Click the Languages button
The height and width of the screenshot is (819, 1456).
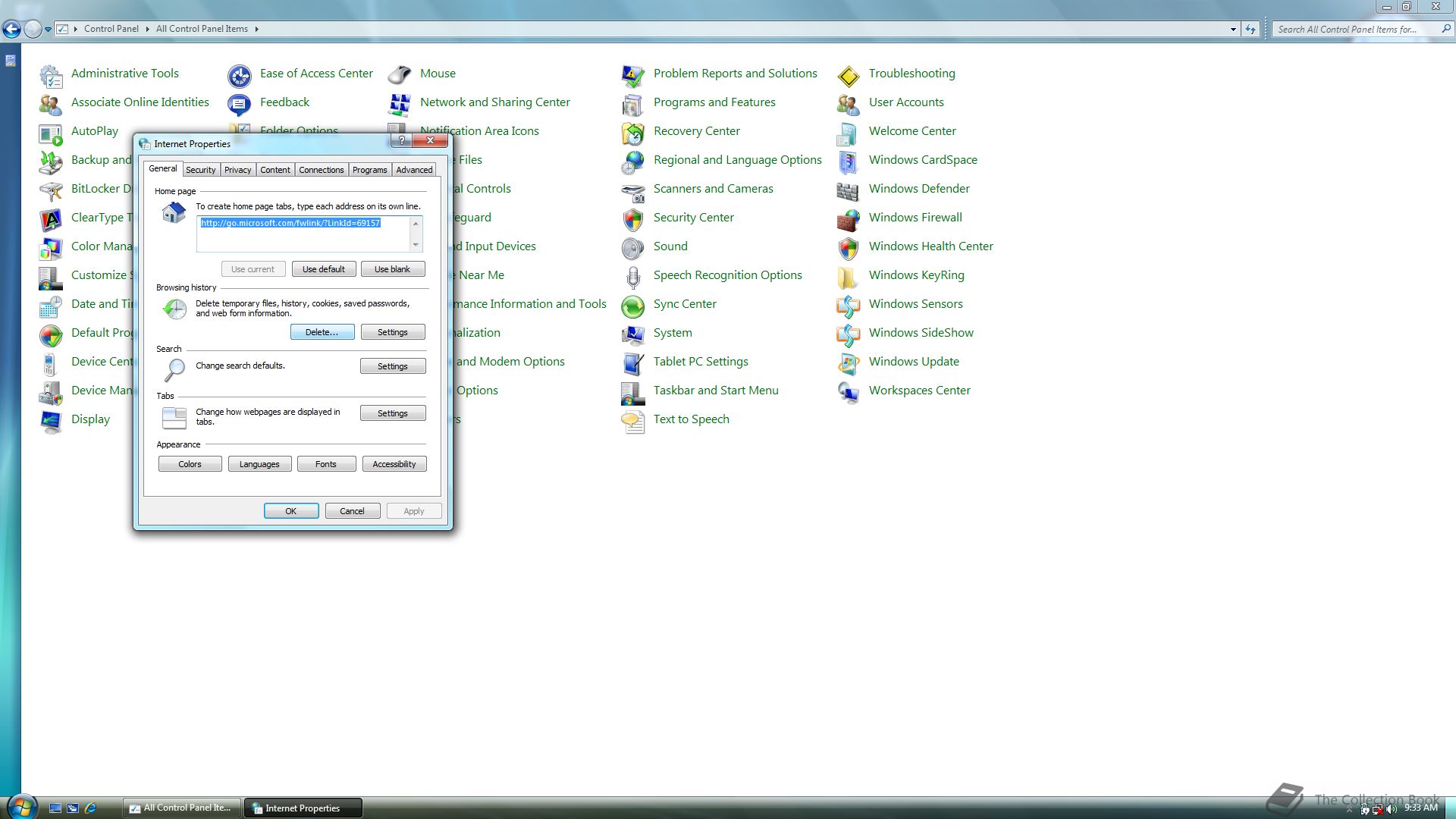(x=260, y=464)
